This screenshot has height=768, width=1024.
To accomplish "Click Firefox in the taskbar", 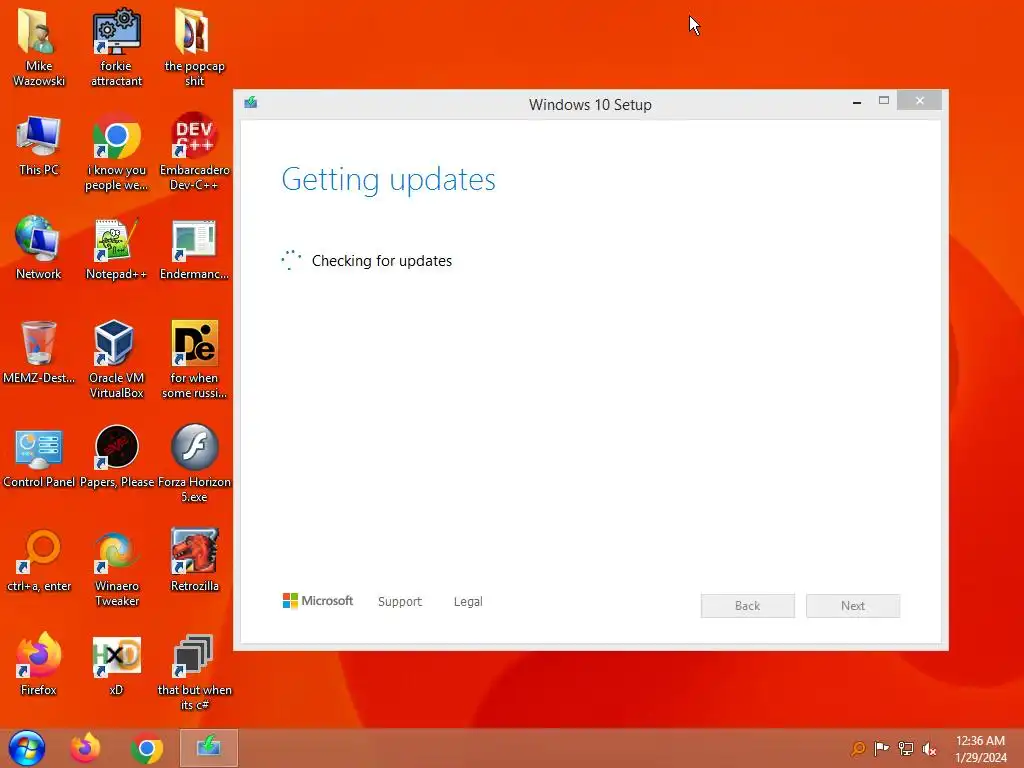I will pos(85,748).
